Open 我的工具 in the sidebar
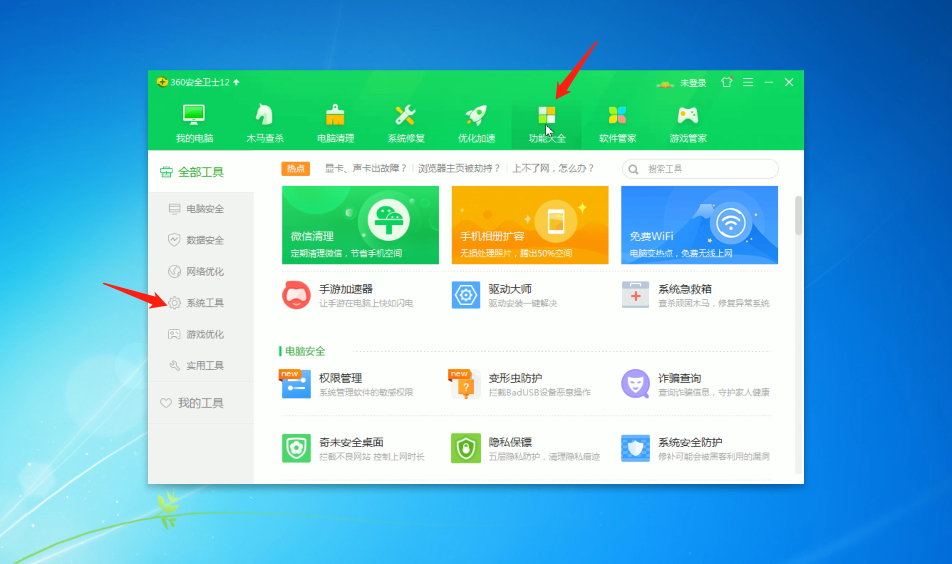 coord(201,403)
